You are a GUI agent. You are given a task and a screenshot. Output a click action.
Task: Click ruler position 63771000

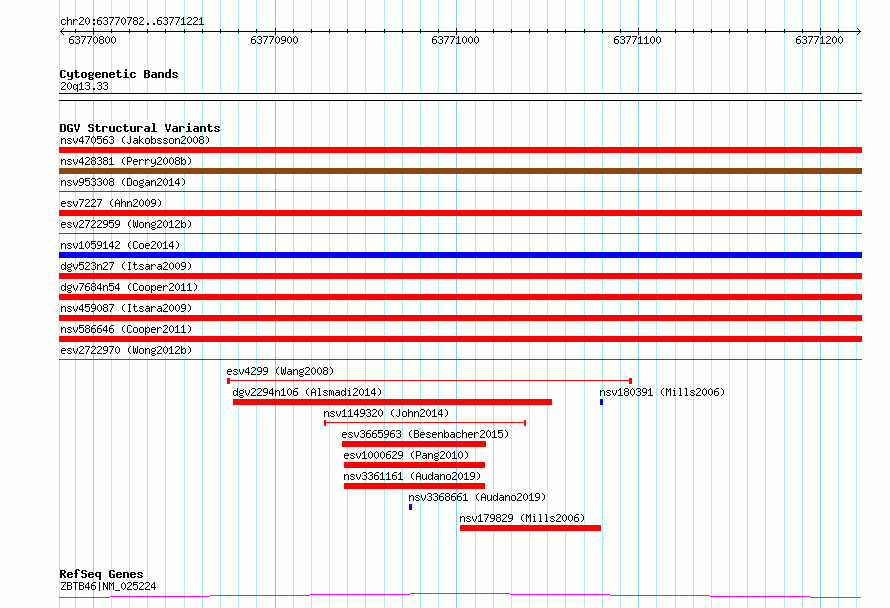455,40
